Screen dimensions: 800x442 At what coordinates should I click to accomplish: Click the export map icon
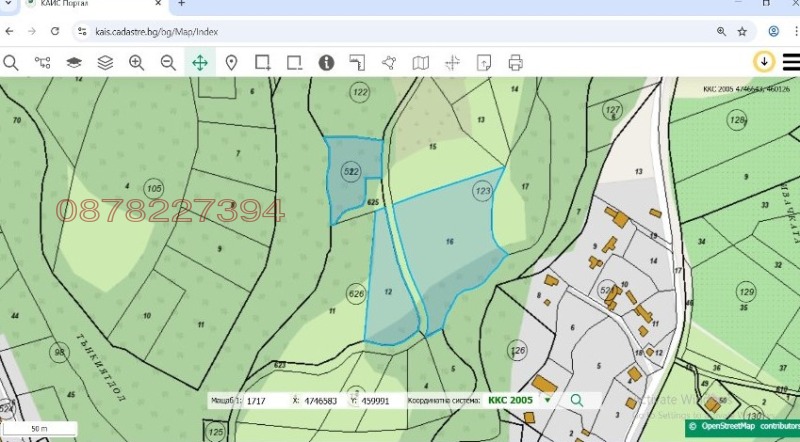[484, 62]
